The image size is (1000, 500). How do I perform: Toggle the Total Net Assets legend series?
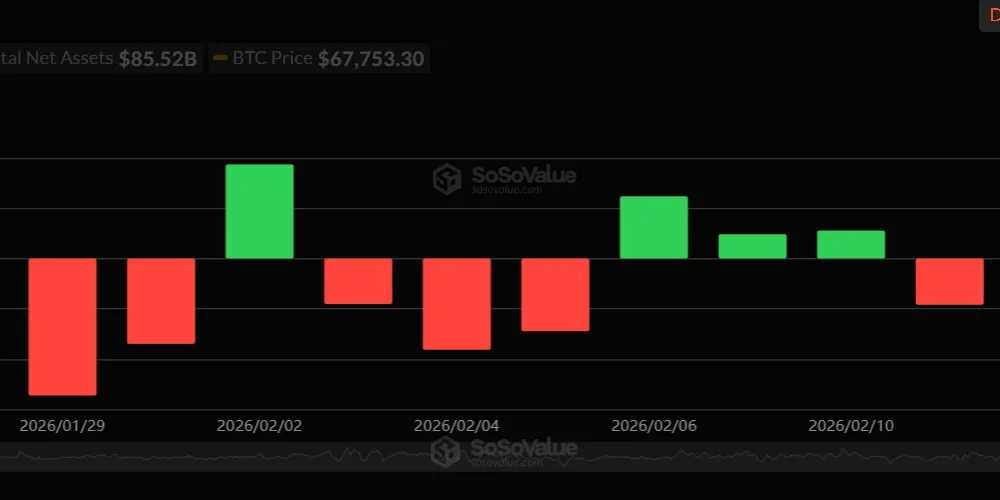pyautogui.click(x=98, y=59)
